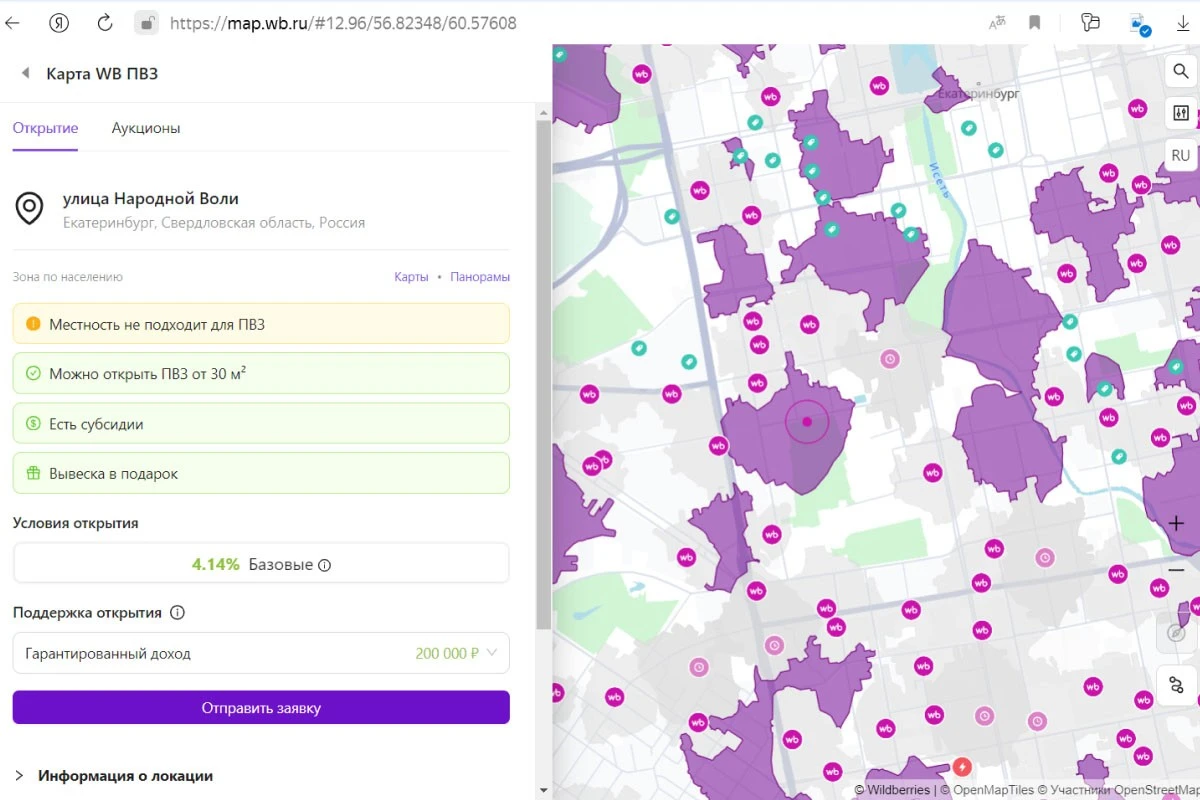Click the улица Народной Воли address title
Viewport: 1200px width, 800px height.
click(x=151, y=198)
